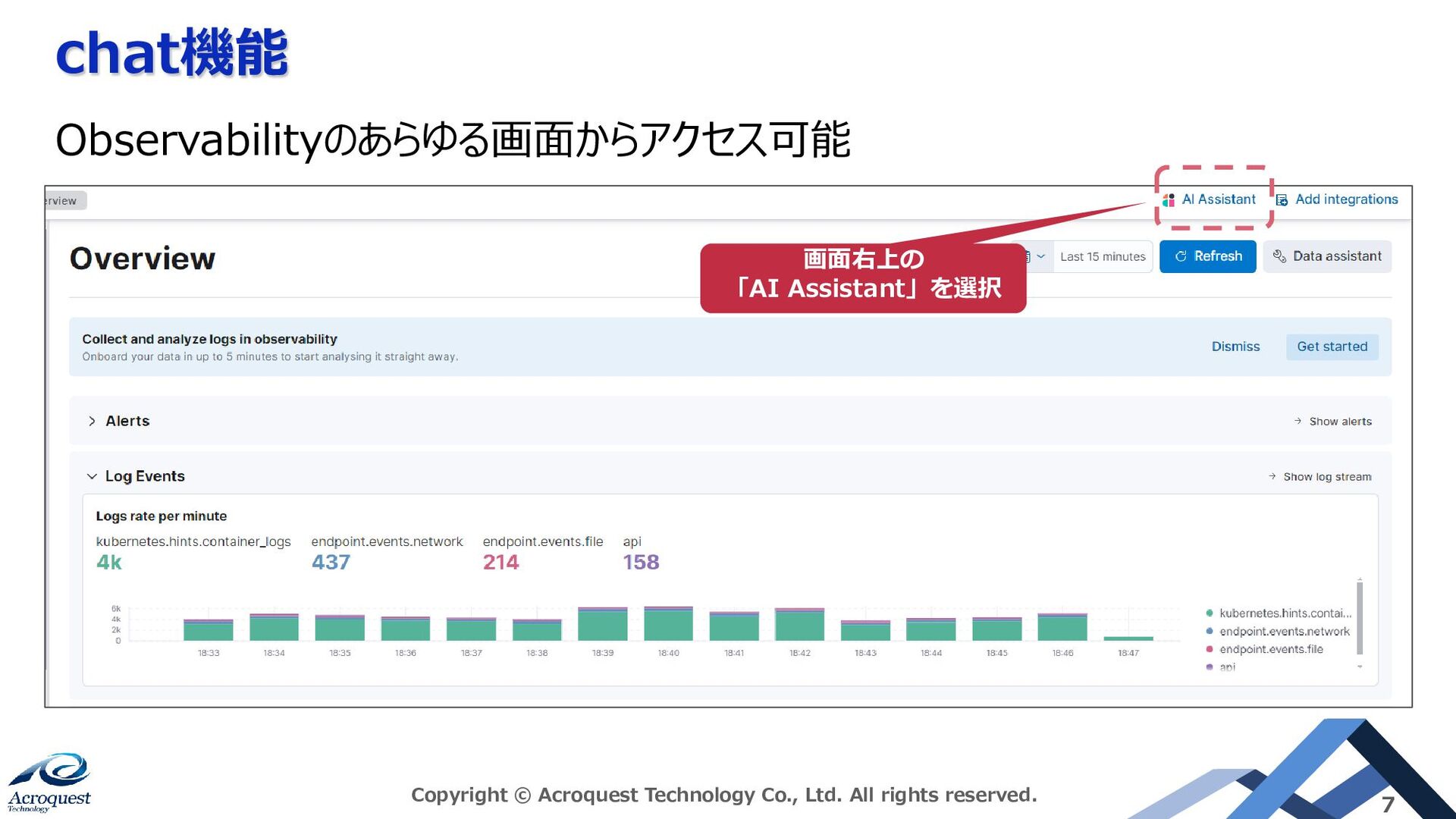Viewport: 1456px width, 819px height.
Task: Click the chart legend scrollbar
Action: coord(1360,618)
